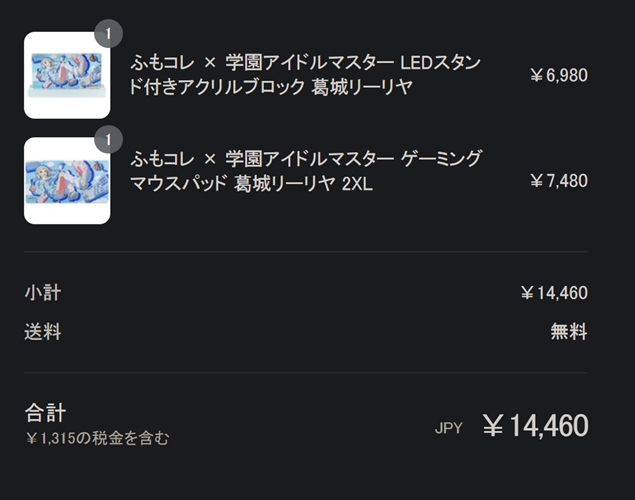Click 葛城リーリヤ text in acrylic block title
Viewport: 635px width, 500px height.
tap(362, 87)
